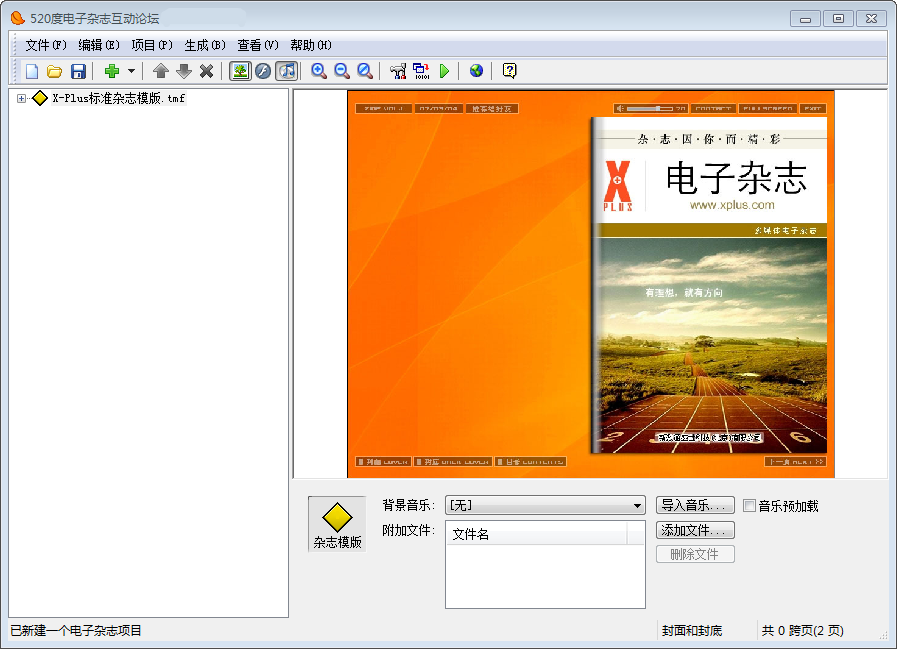The image size is (897, 649).
Task: Save project with the floppy disk icon
Action: coord(78,71)
